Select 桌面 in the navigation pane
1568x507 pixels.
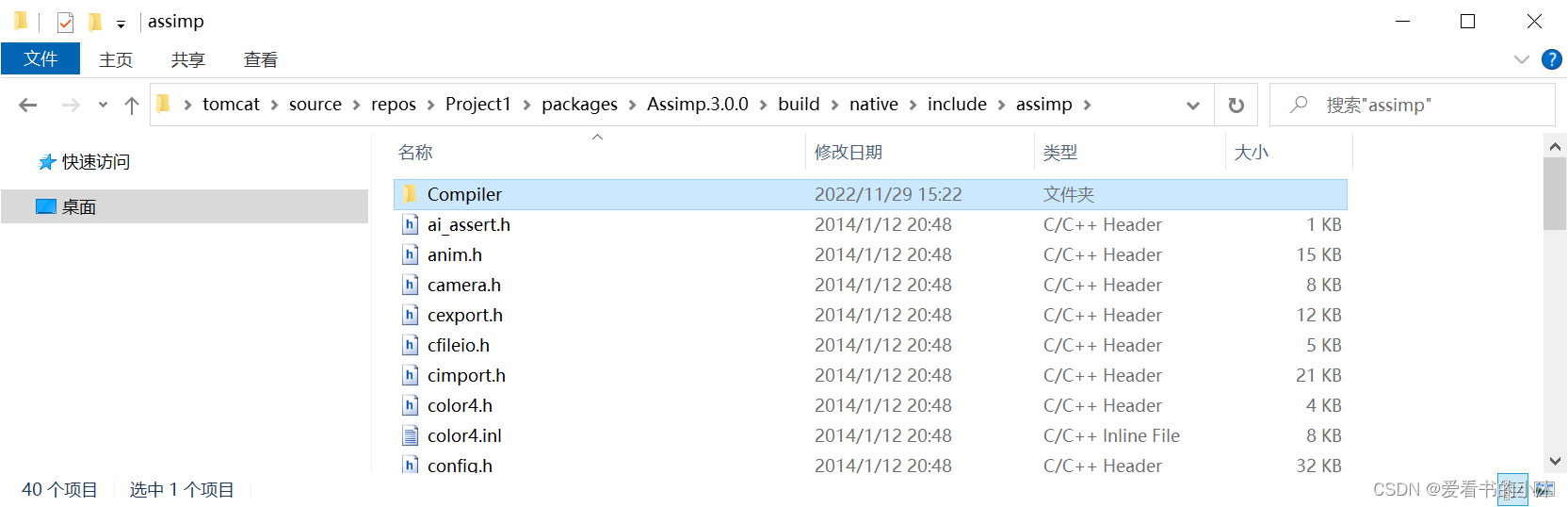point(79,207)
